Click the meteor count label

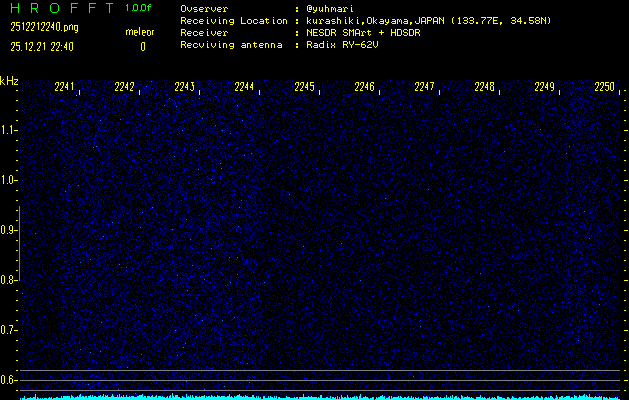[139, 32]
